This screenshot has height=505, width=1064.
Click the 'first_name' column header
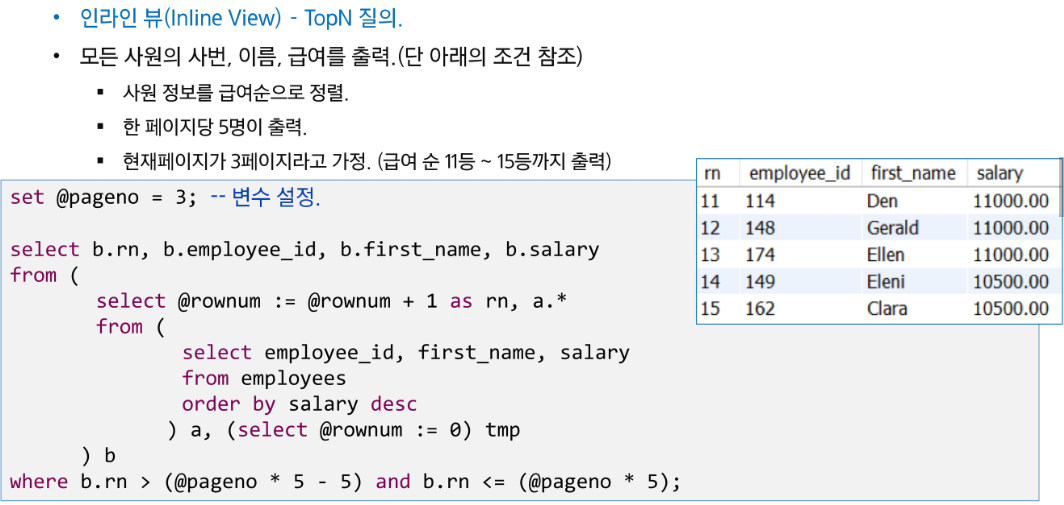pos(913,173)
